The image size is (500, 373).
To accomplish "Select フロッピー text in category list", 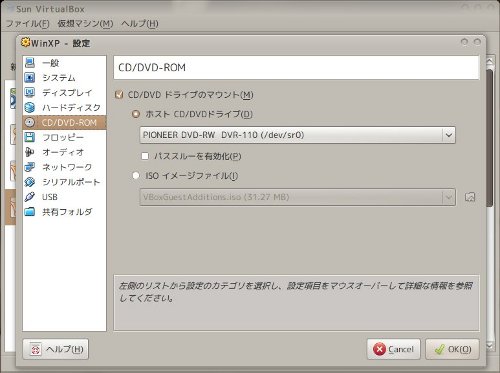I will coord(63,137).
